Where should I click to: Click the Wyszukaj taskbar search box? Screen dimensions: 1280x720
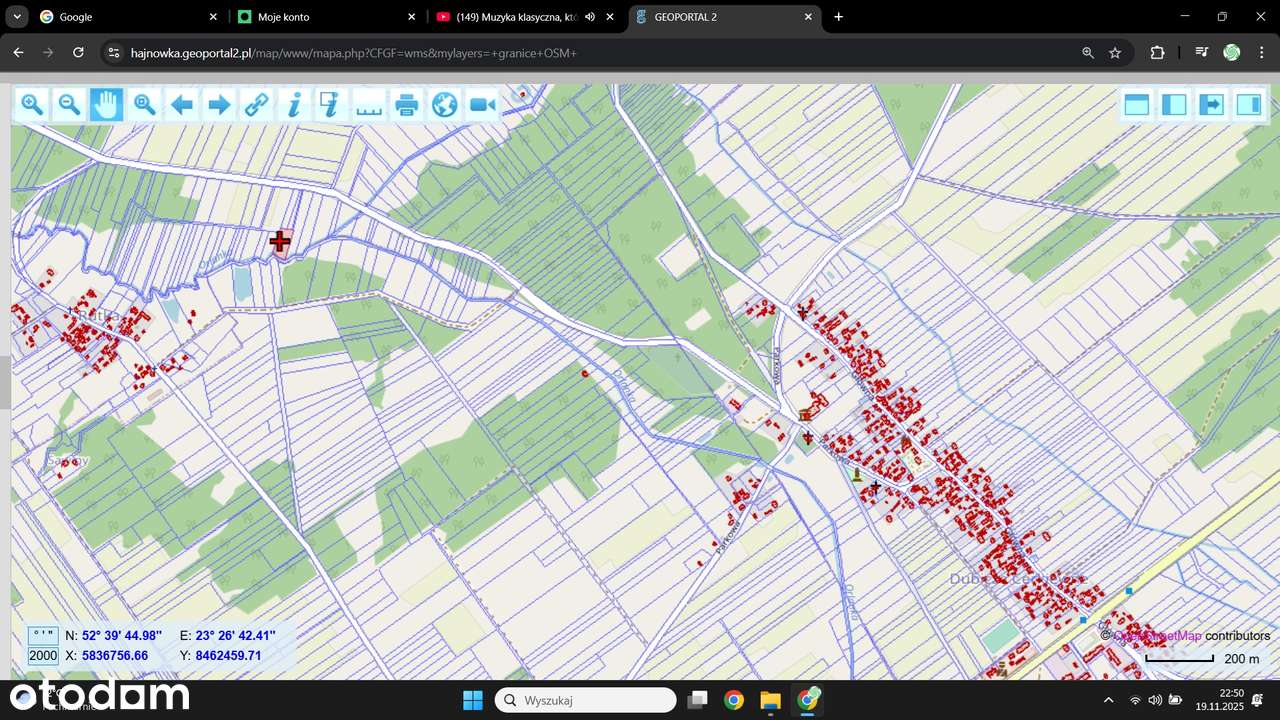pyautogui.click(x=586, y=700)
